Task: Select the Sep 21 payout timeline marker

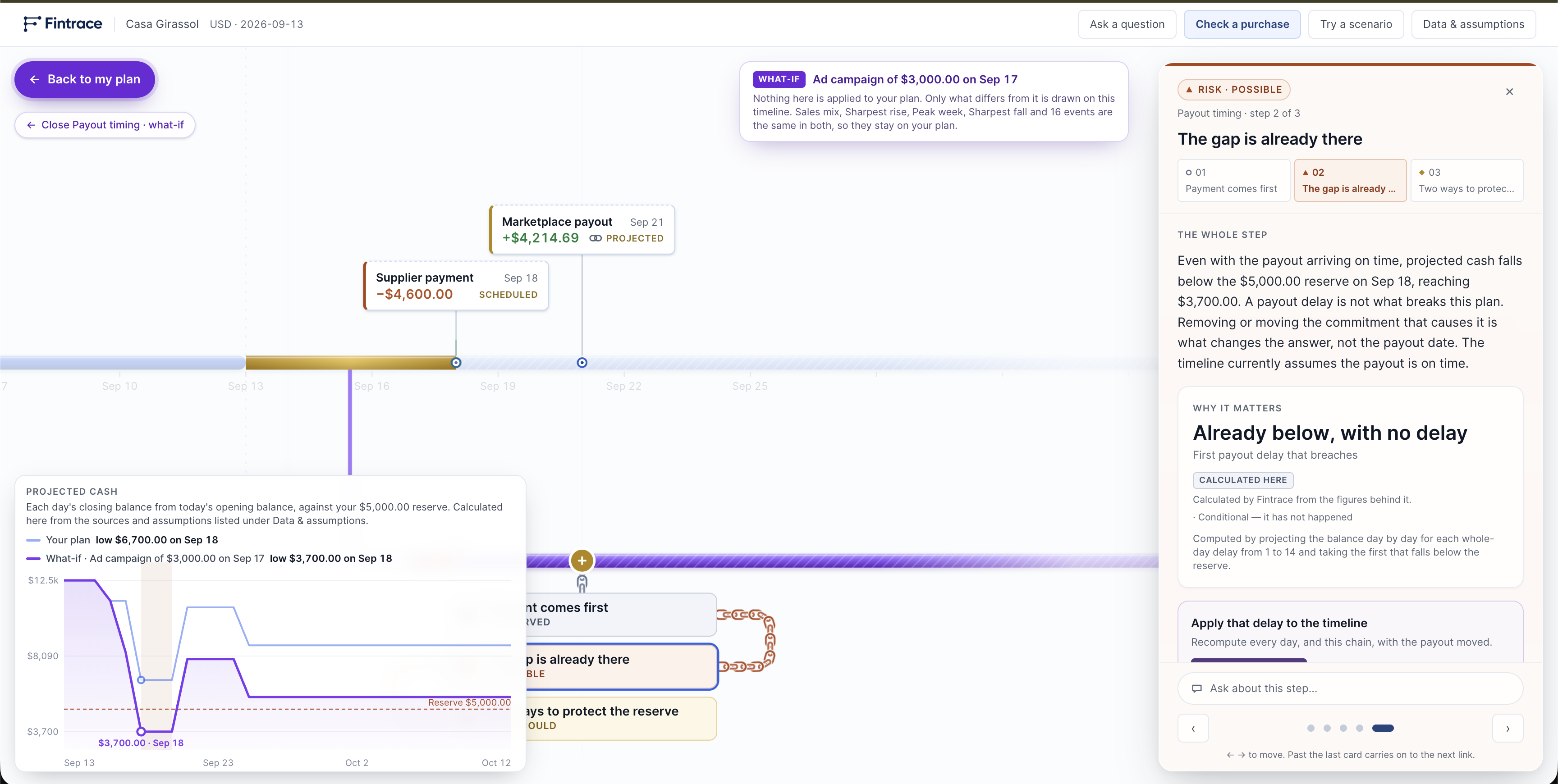Action: (582, 363)
